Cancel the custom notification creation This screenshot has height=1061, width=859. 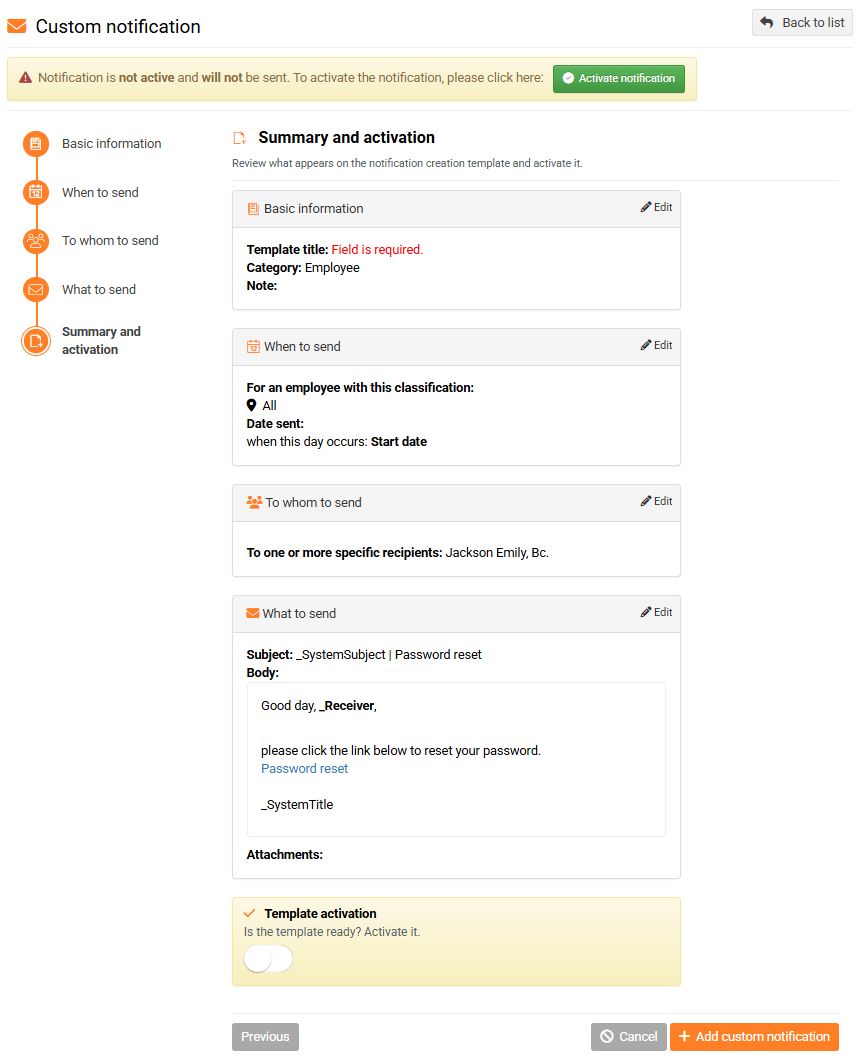[628, 1037]
